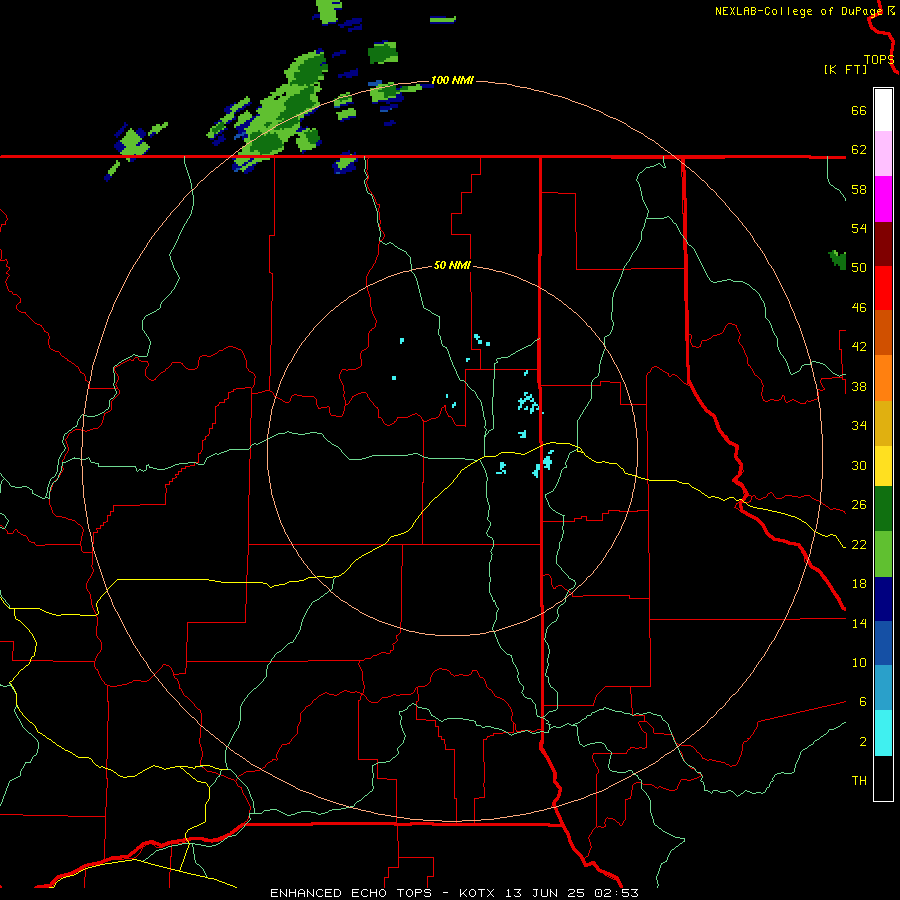Screen dimensions: 900x900
Task: Click the navy blue legend band
Action: 883,599
